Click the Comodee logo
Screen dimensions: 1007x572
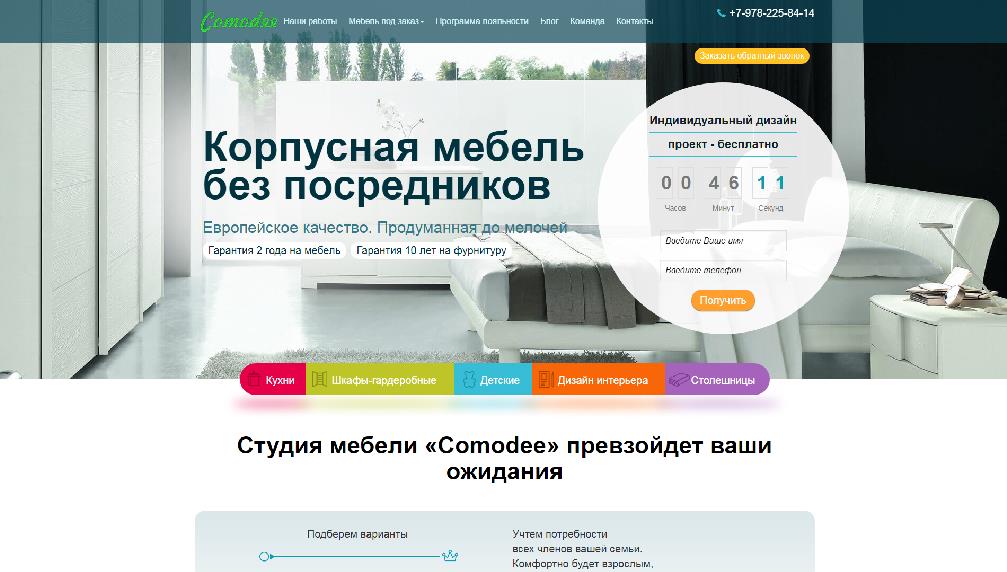238,21
